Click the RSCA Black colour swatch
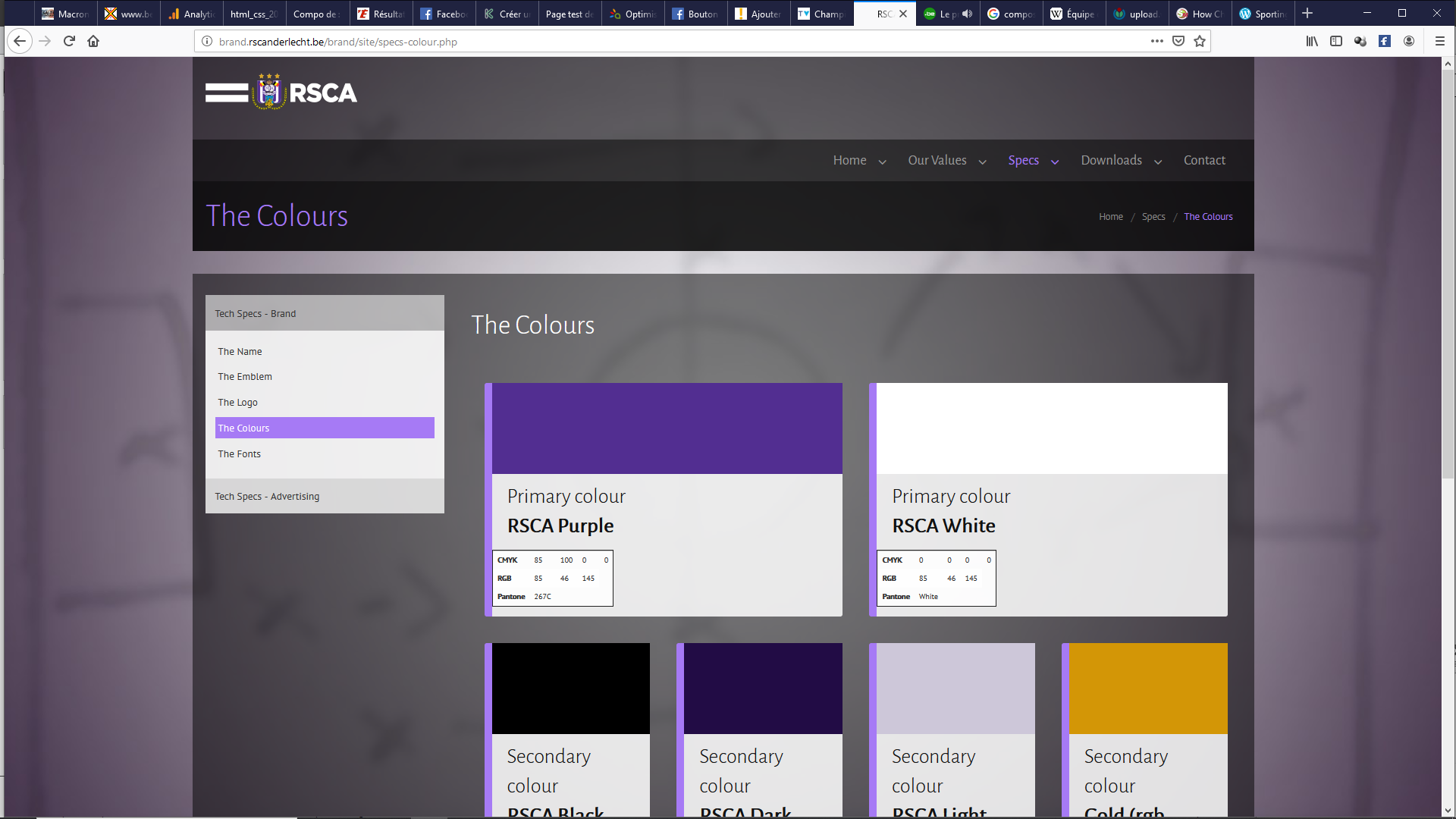Viewport: 1456px width, 819px height. coord(570,689)
